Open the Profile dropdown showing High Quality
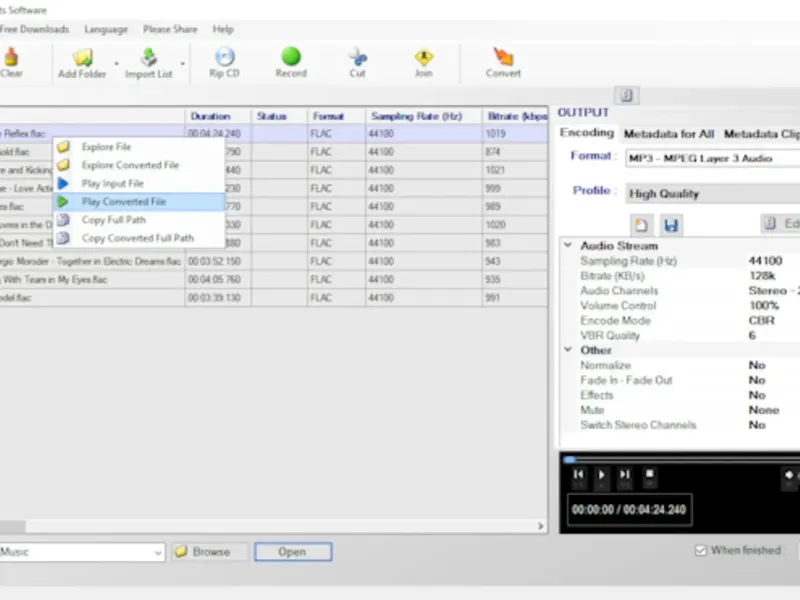 (x=712, y=193)
